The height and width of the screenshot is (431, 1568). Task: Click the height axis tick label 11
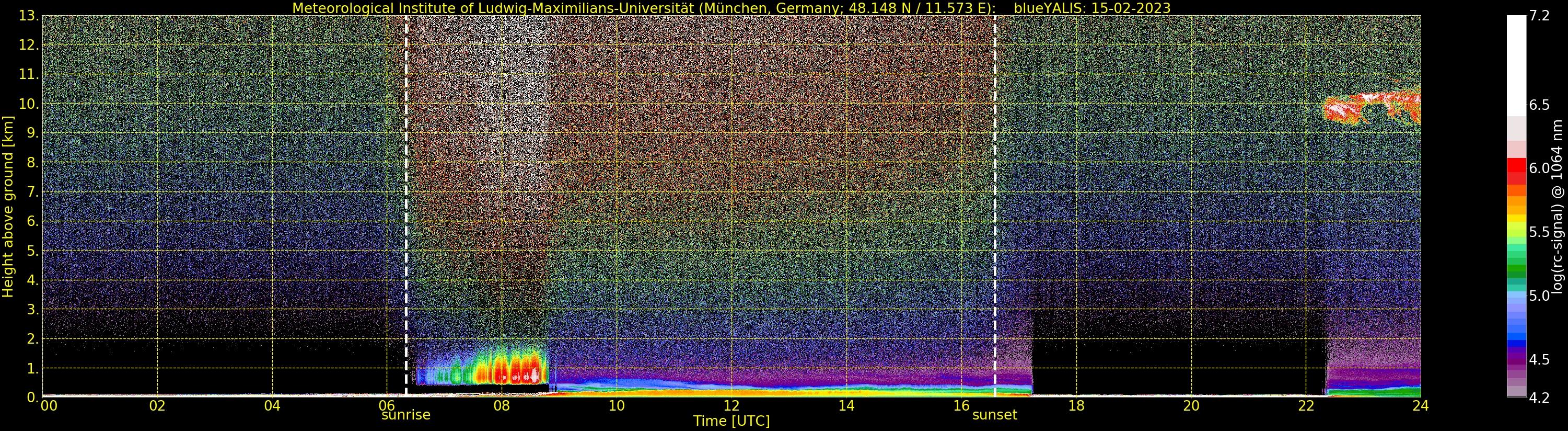[x=29, y=74]
